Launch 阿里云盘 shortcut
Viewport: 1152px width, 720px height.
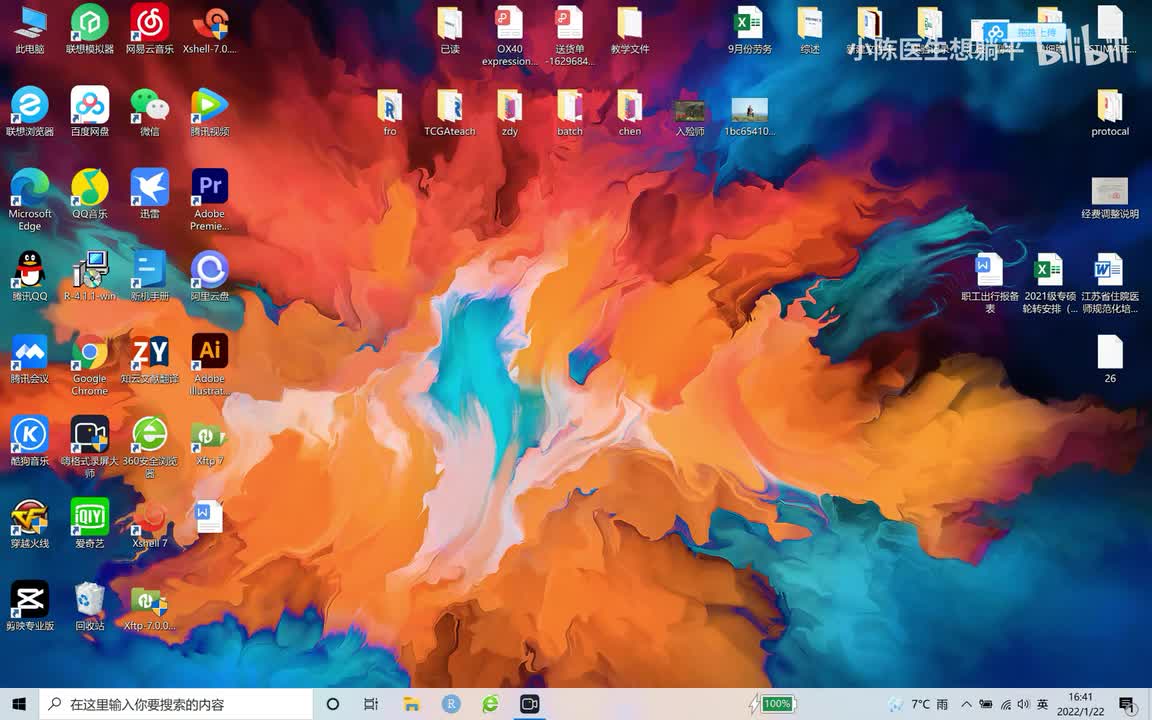click(x=209, y=276)
